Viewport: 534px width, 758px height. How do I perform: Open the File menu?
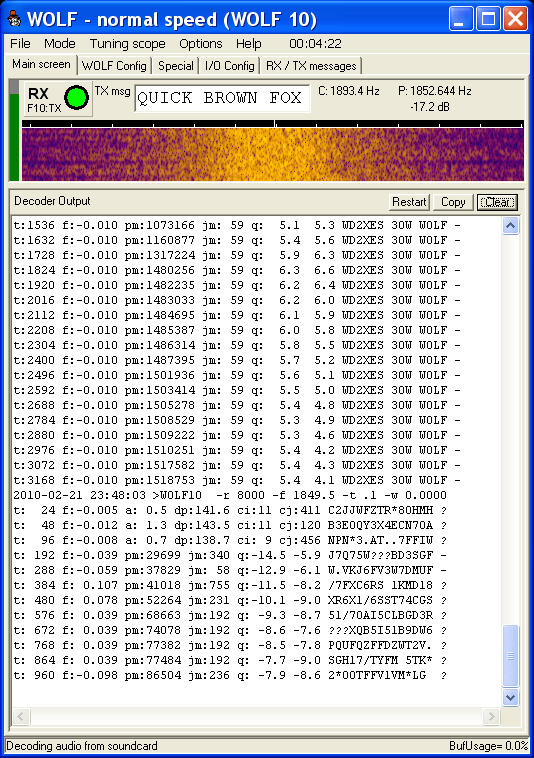pyautogui.click(x=20, y=44)
